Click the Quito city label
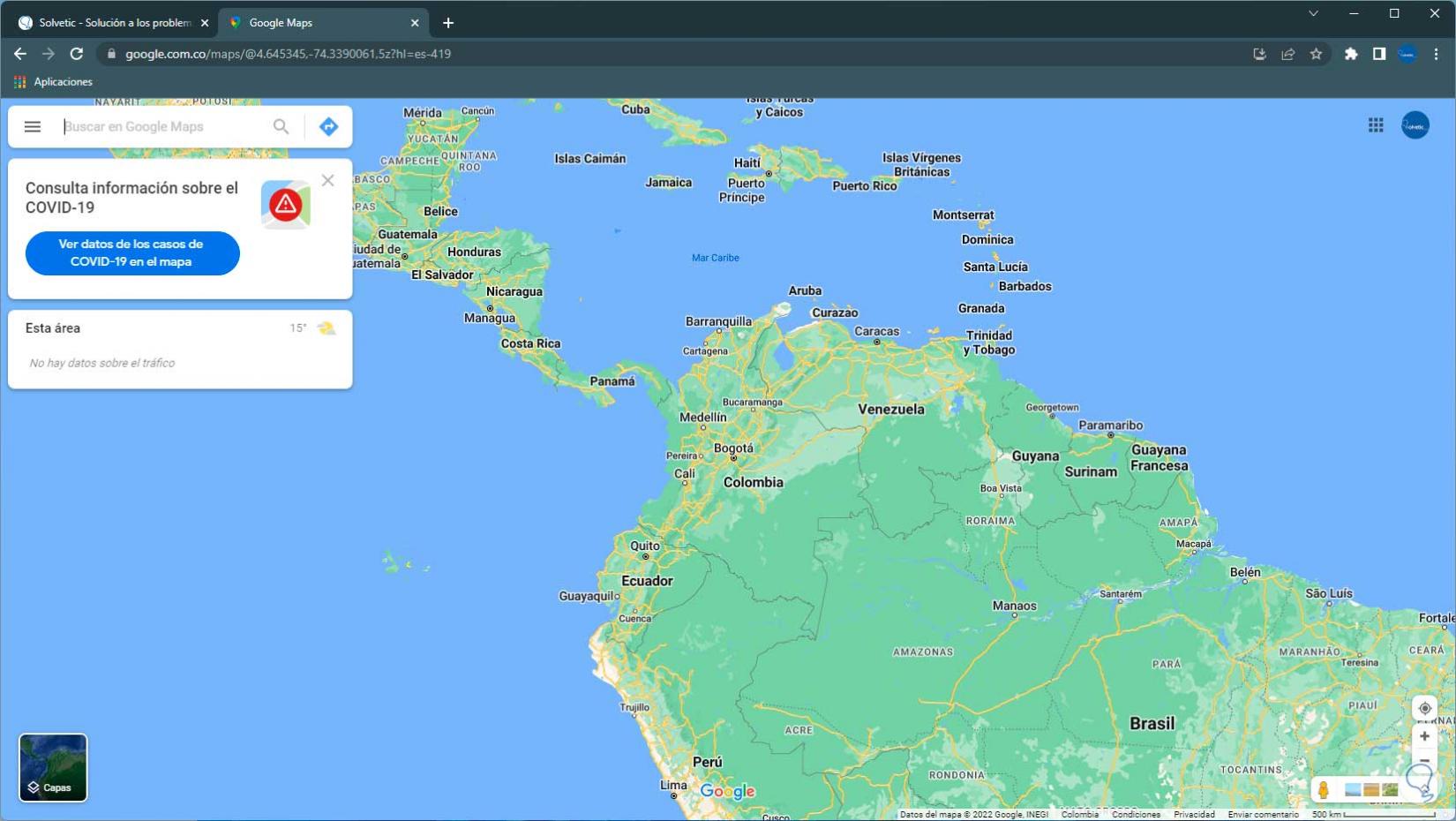This screenshot has width=1456, height=821. [645, 546]
